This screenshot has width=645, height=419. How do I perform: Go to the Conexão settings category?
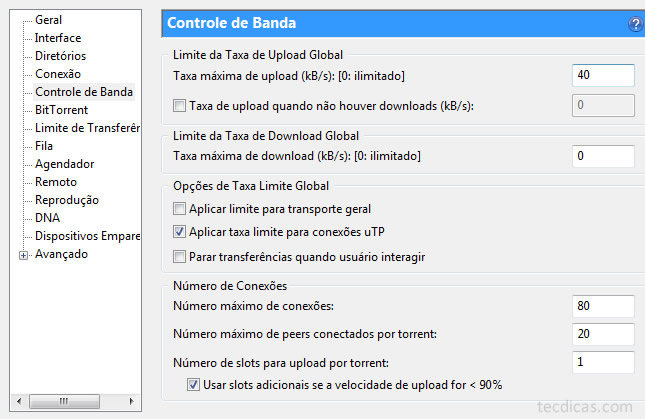[58, 74]
